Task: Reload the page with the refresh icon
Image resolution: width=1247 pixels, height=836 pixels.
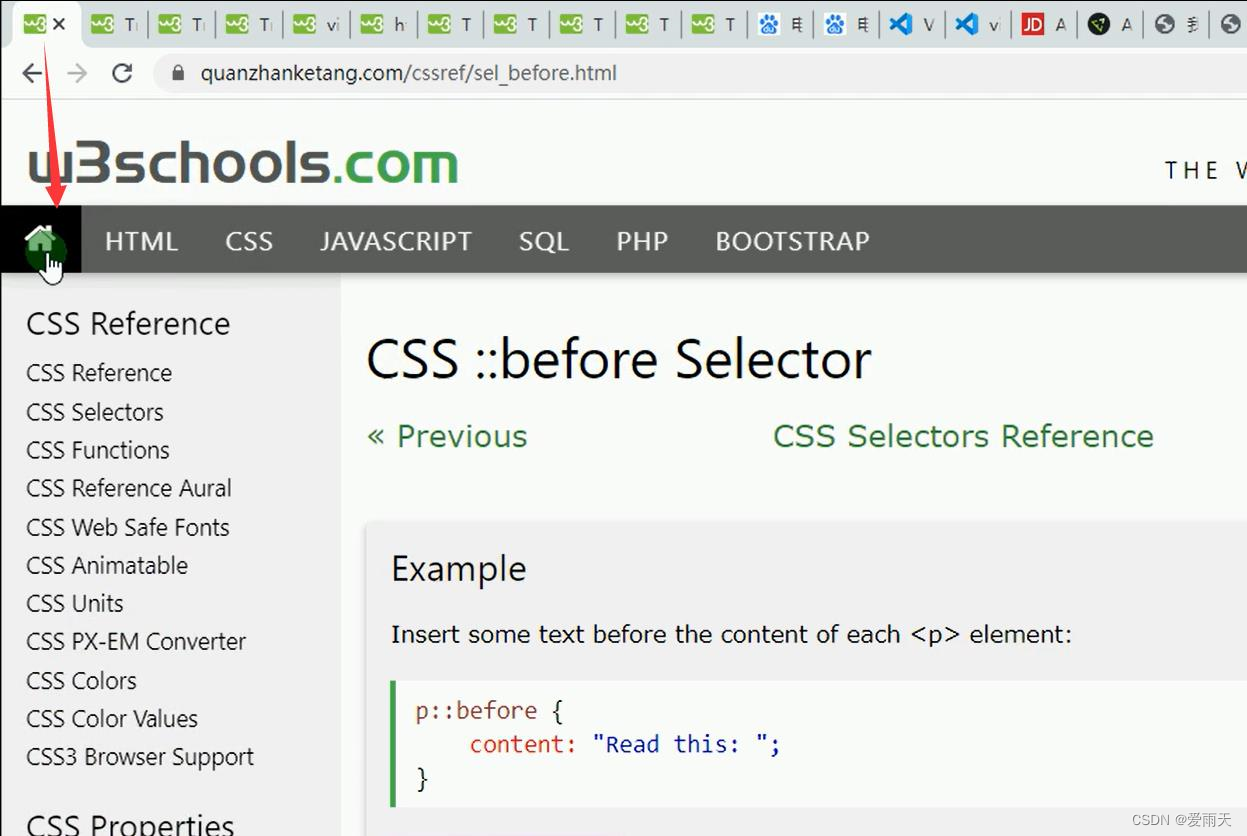Action: click(122, 73)
